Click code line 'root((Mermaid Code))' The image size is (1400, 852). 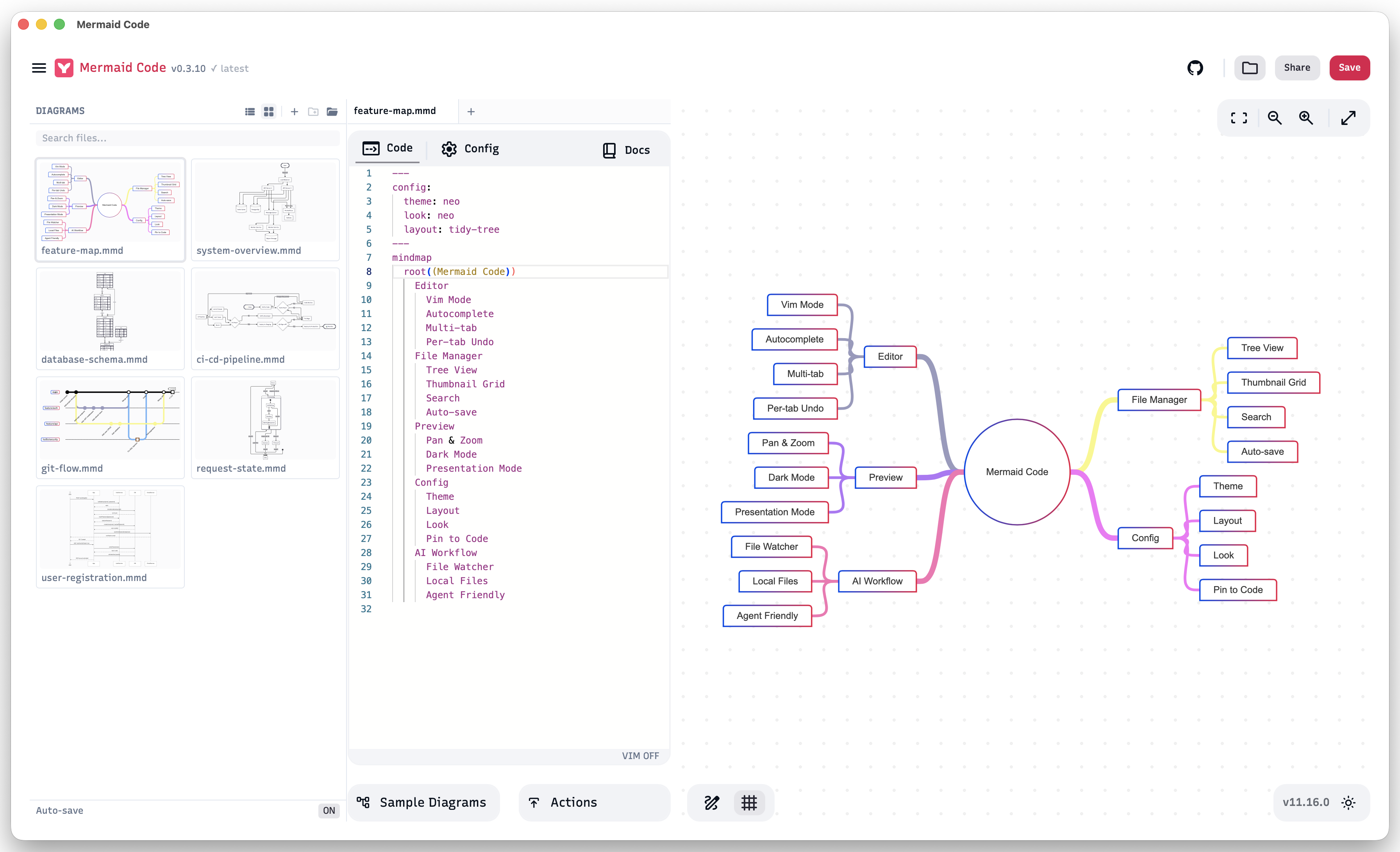point(459,271)
